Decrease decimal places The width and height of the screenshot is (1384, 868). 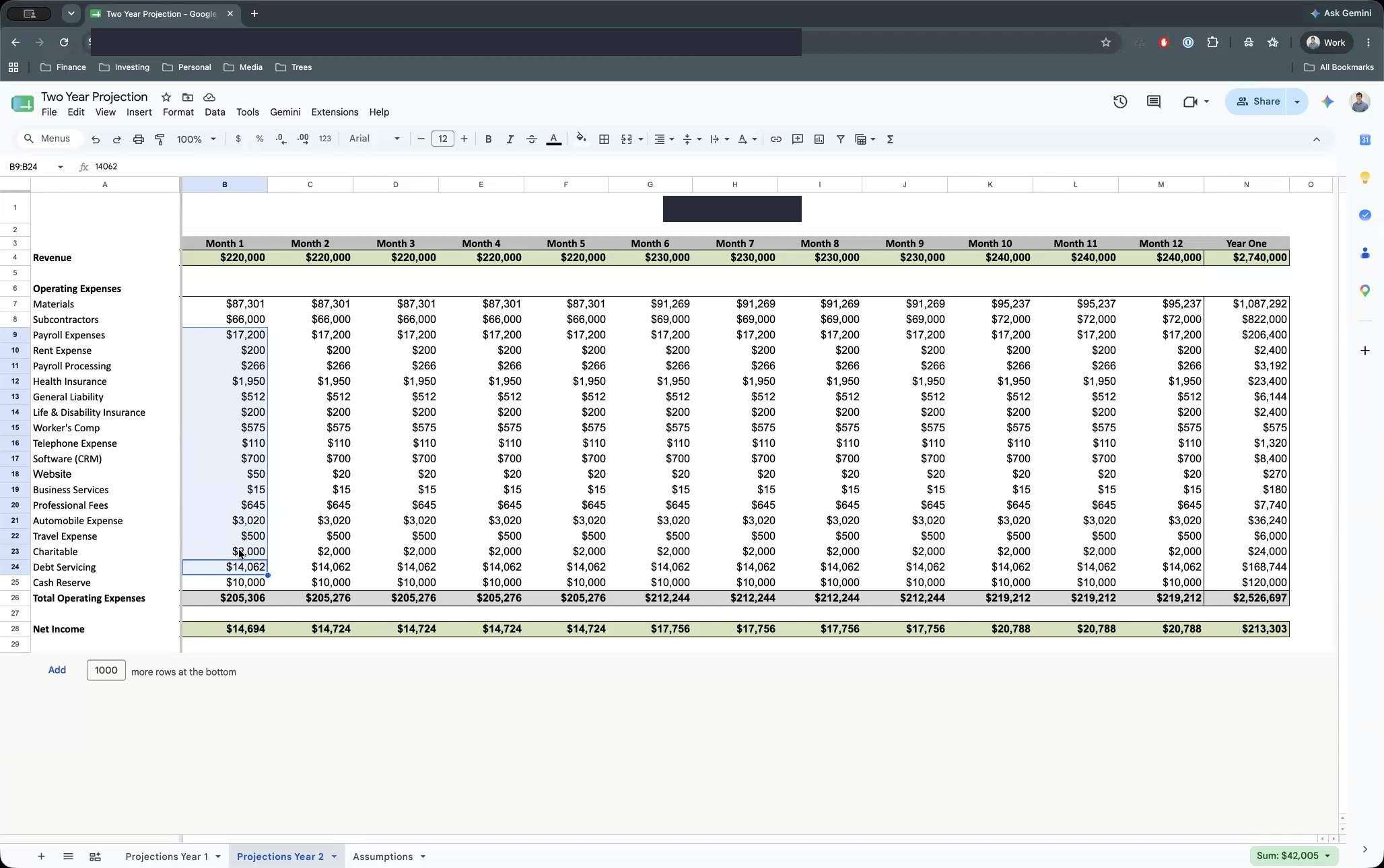click(281, 139)
